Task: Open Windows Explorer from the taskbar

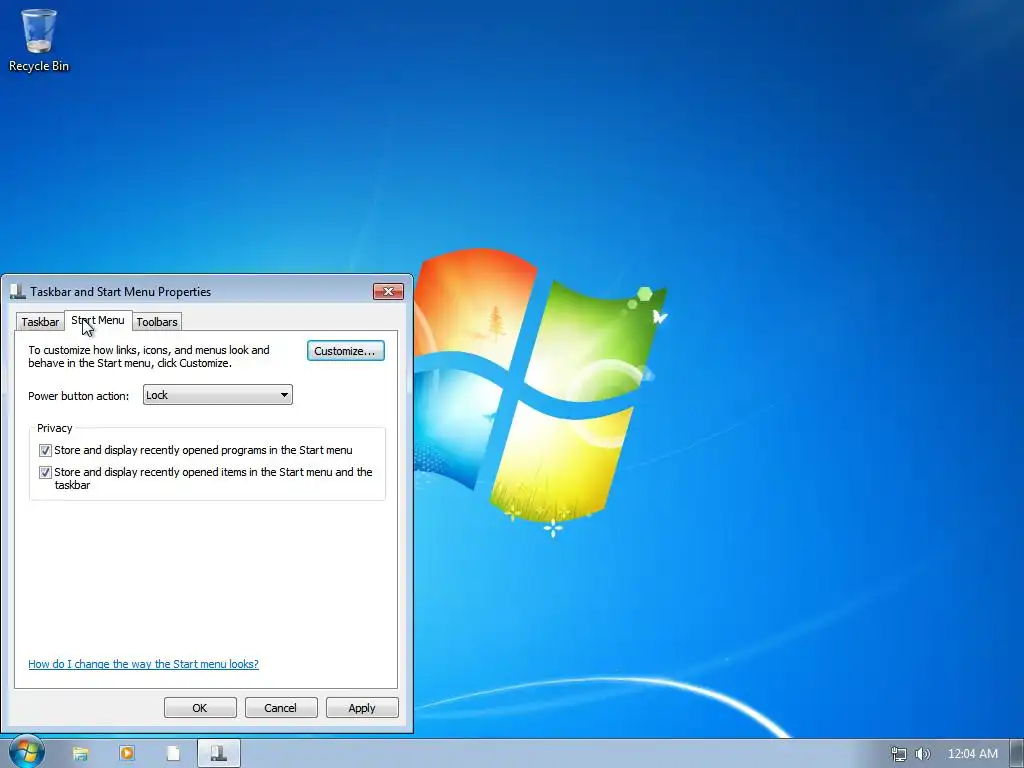Action: coord(80,754)
